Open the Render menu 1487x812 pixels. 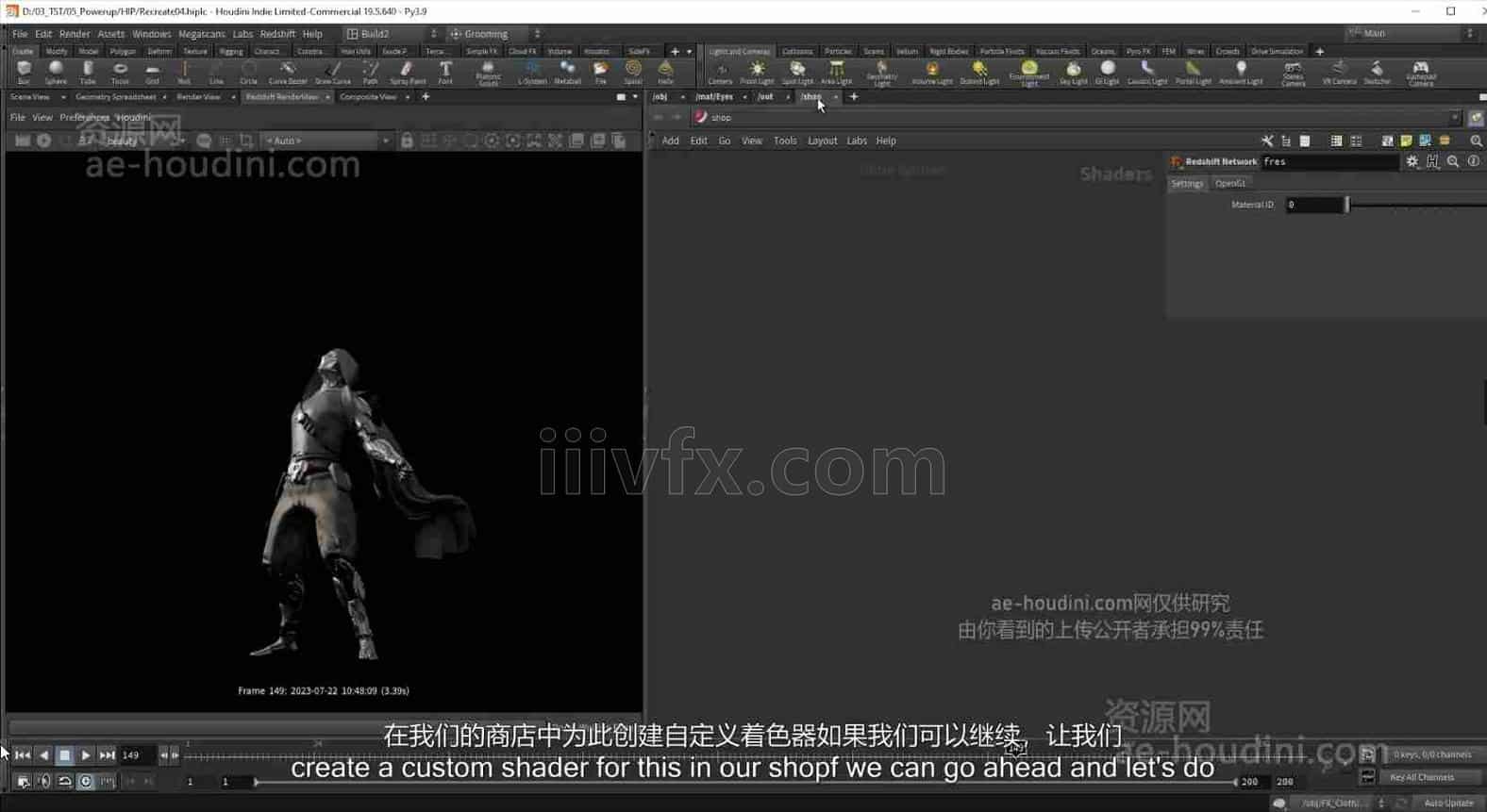pyautogui.click(x=75, y=33)
